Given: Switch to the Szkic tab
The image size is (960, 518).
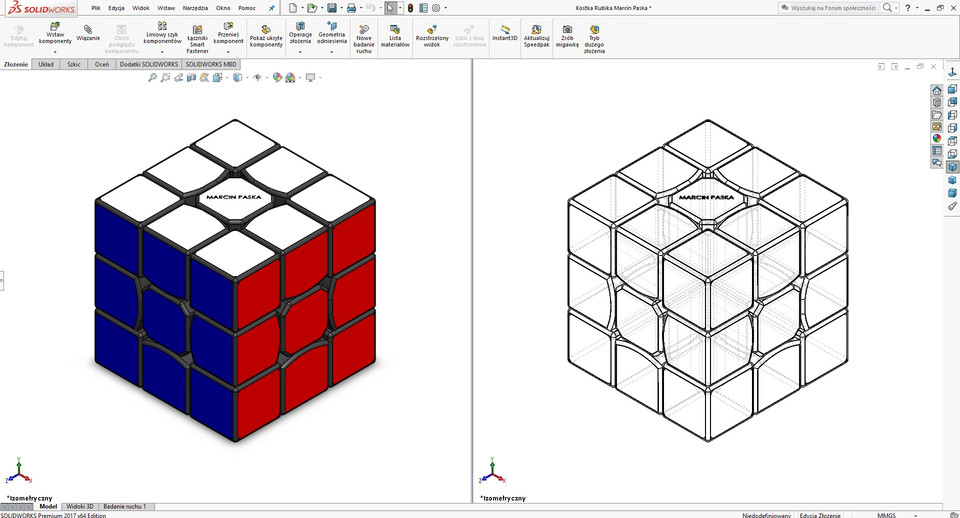Looking at the screenshot, I should click(x=74, y=64).
